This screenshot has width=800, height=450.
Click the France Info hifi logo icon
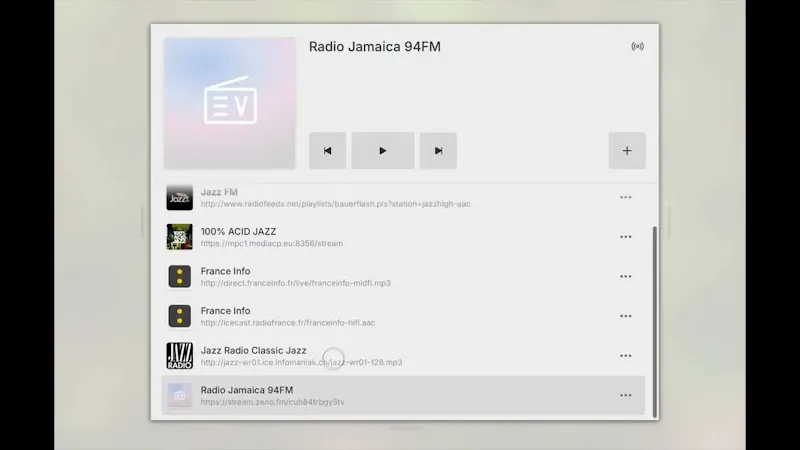click(180, 316)
